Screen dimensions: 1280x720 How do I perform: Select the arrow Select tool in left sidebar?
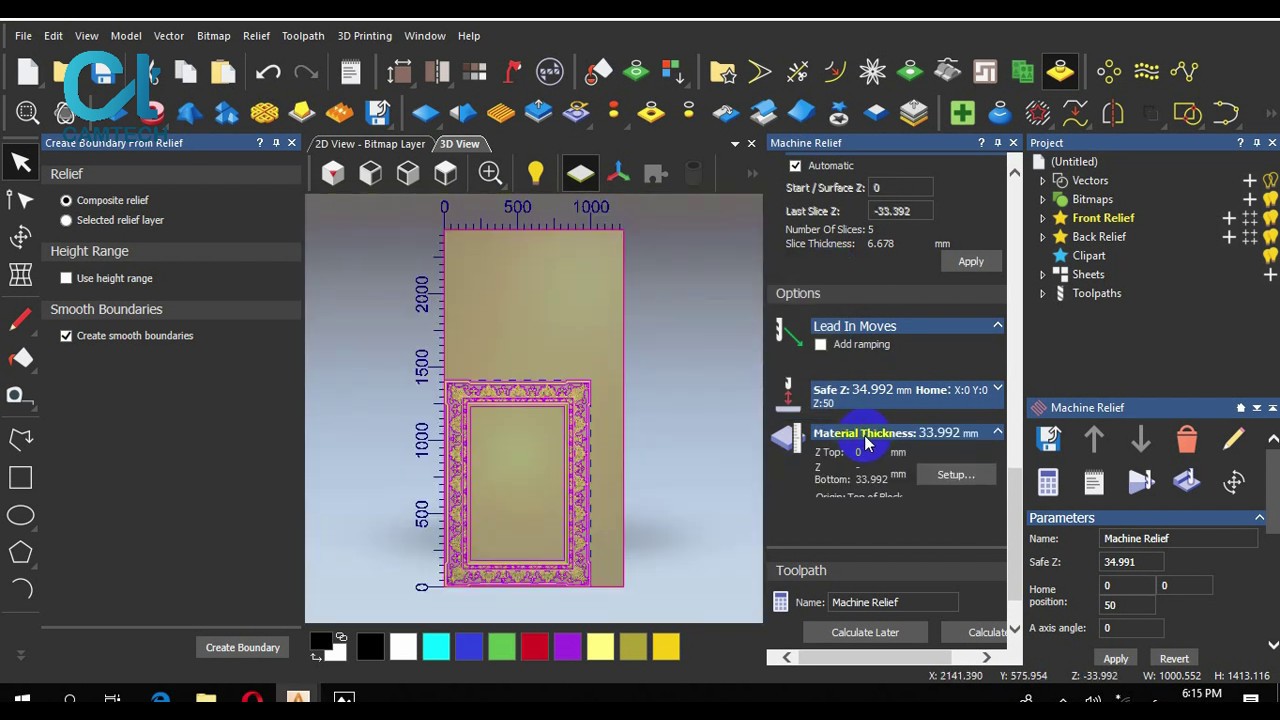pyautogui.click(x=21, y=162)
